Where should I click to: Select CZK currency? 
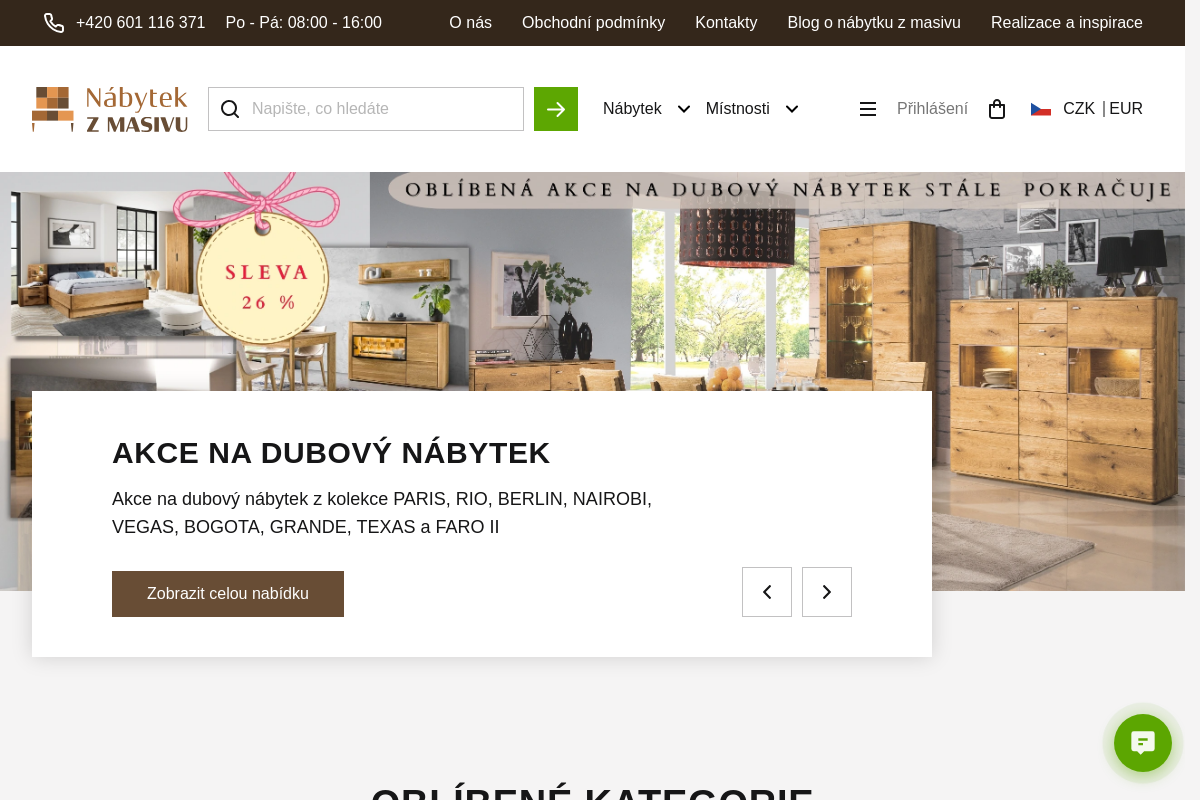click(1079, 109)
